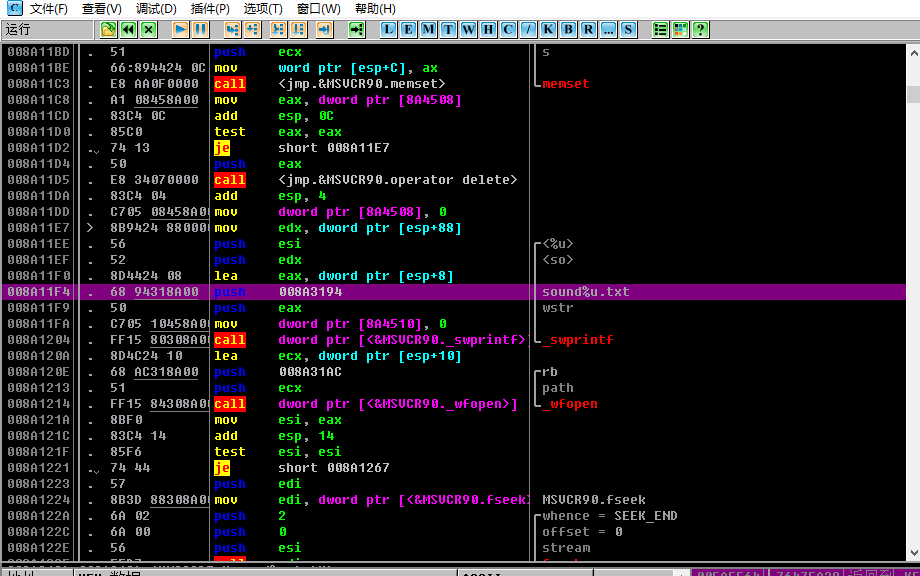Click the 'je short 008A1267' instruction

(x=302, y=467)
